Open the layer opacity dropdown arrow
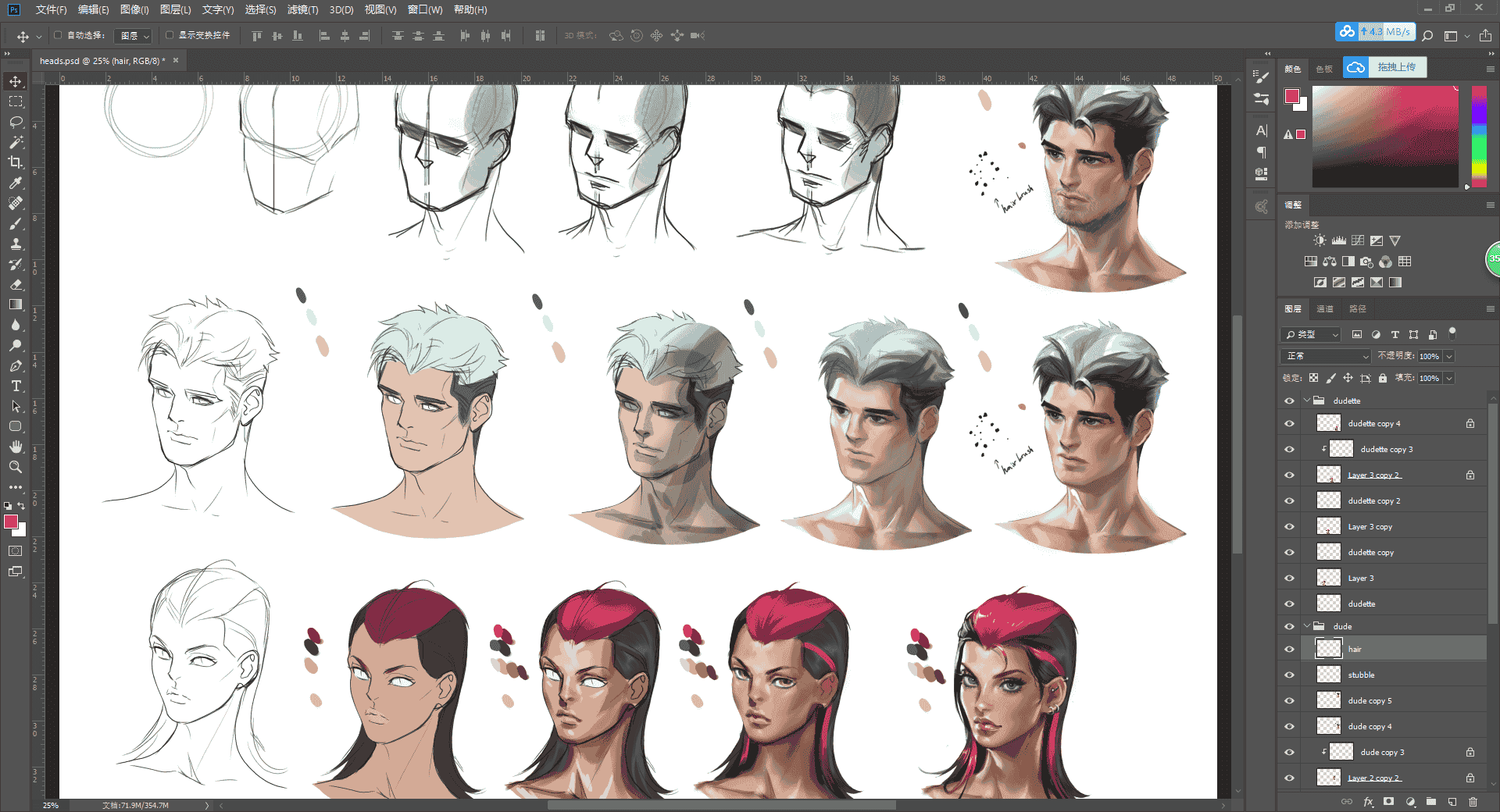 [x=1449, y=356]
